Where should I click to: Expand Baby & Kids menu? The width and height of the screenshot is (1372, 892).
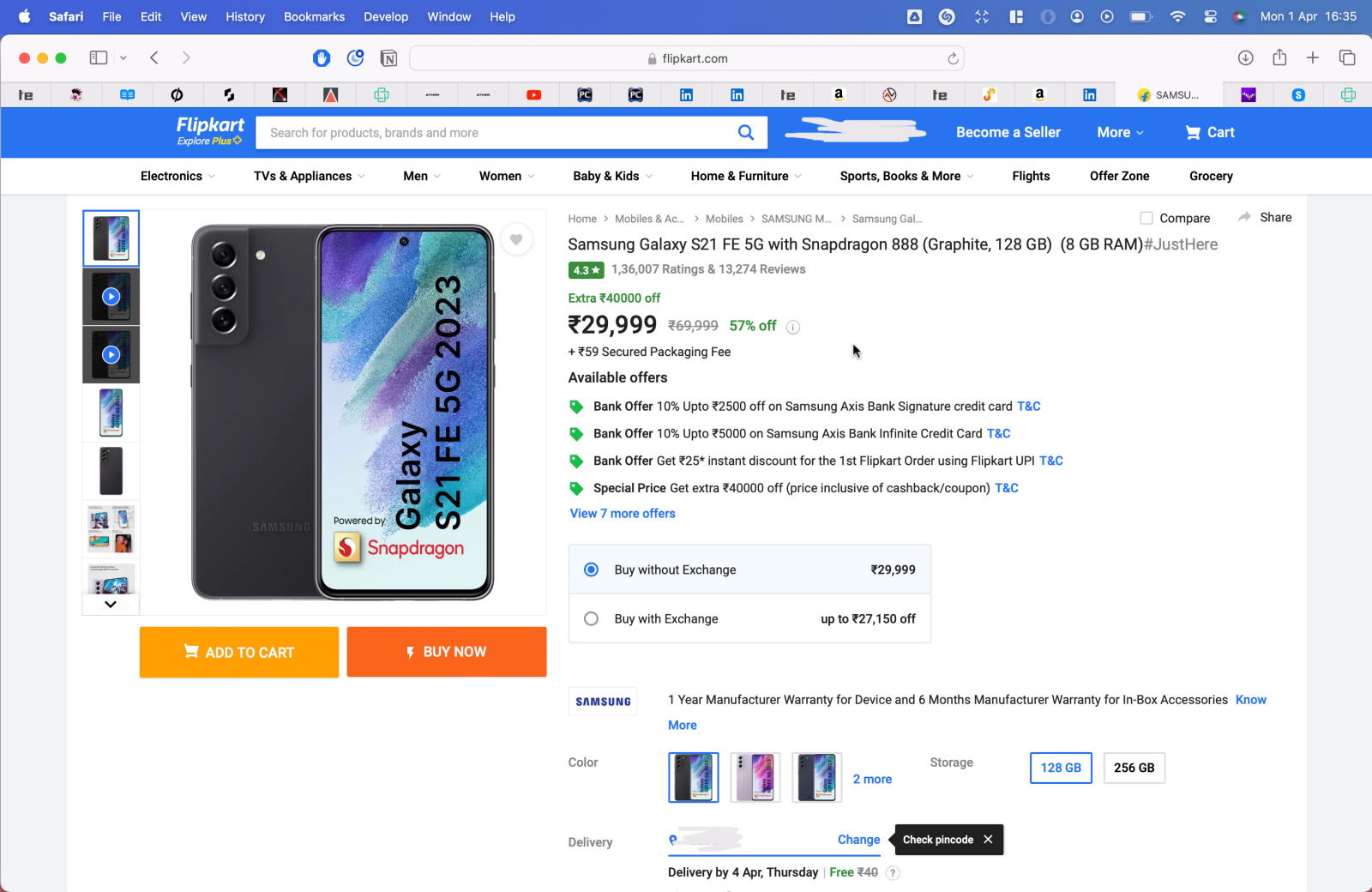(612, 176)
